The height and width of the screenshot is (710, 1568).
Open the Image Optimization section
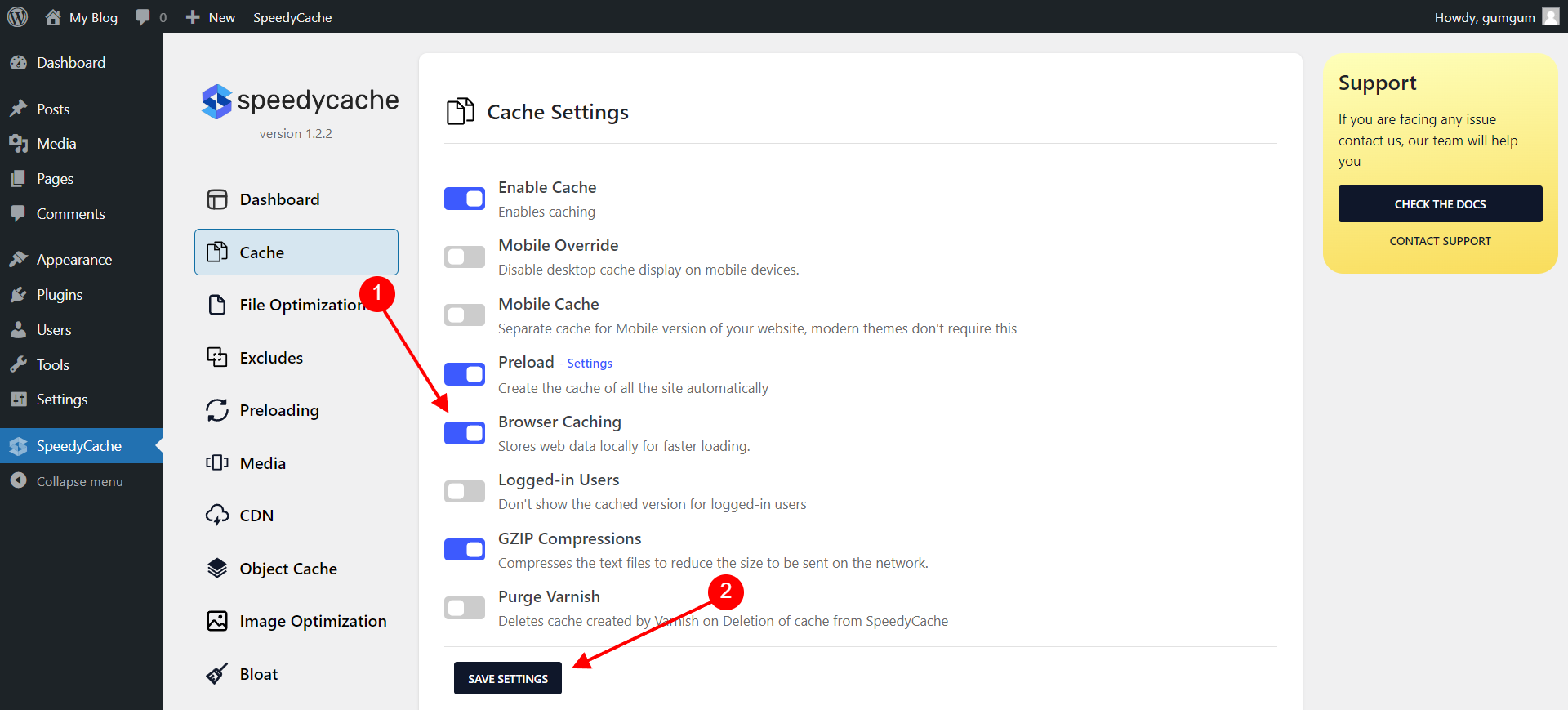[296, 621]
